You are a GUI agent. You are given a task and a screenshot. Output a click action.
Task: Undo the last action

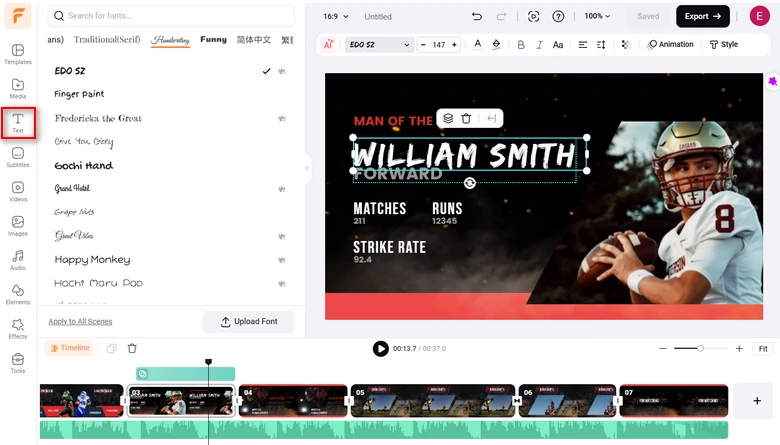click(477, 16)
